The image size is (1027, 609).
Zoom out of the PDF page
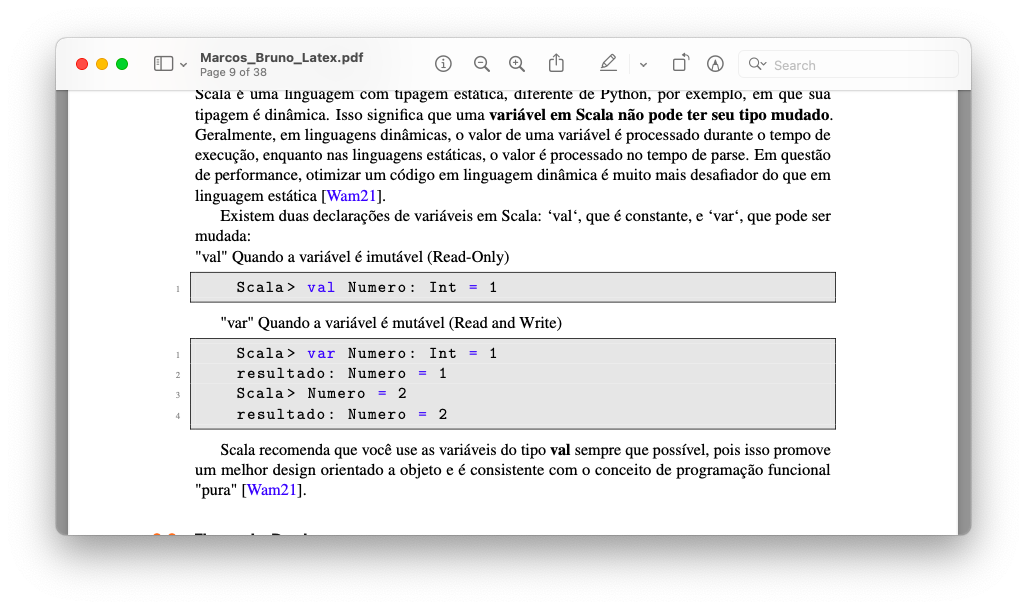click(x=481, y=64)
